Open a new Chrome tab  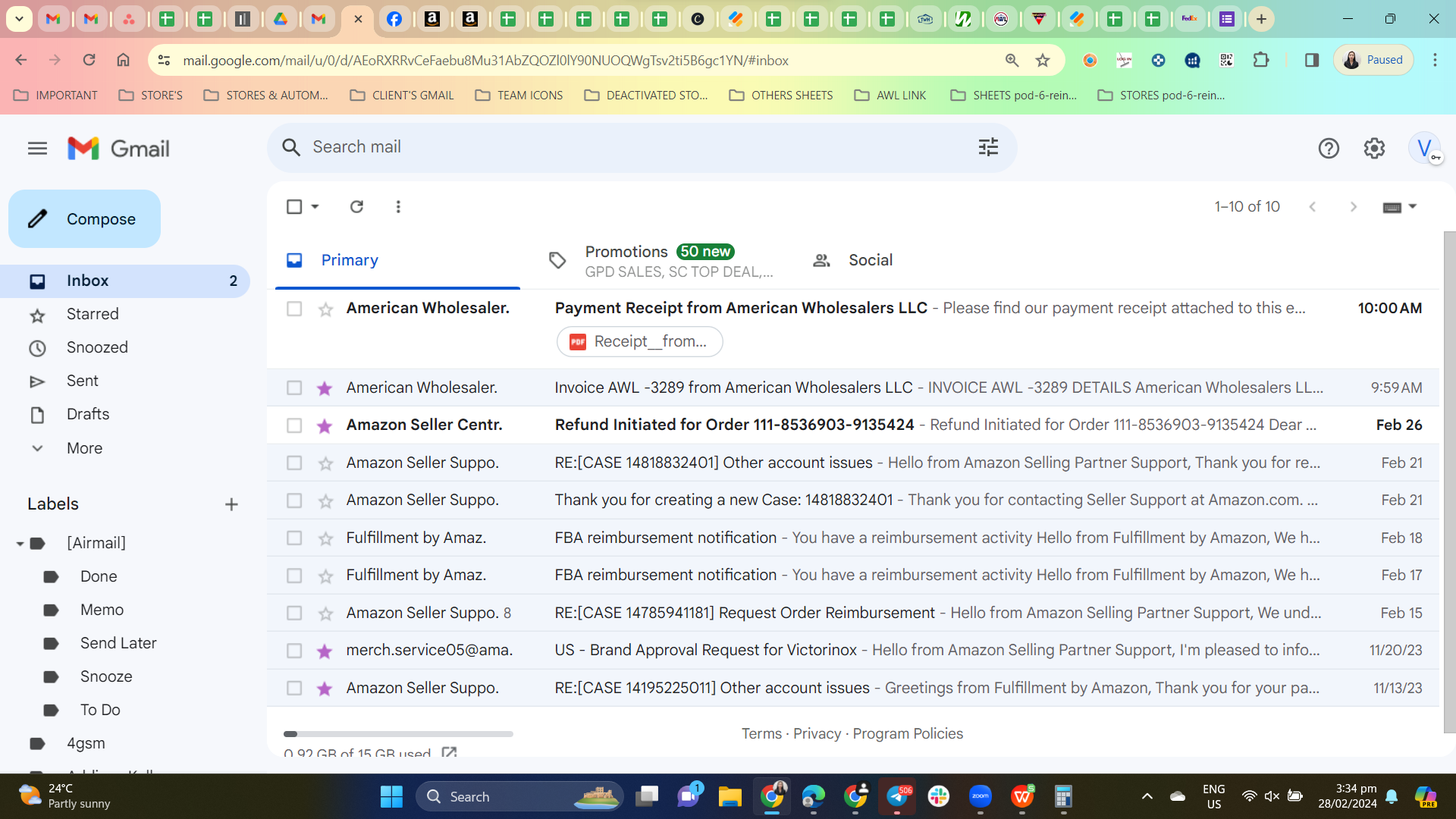coord(1261,20)
